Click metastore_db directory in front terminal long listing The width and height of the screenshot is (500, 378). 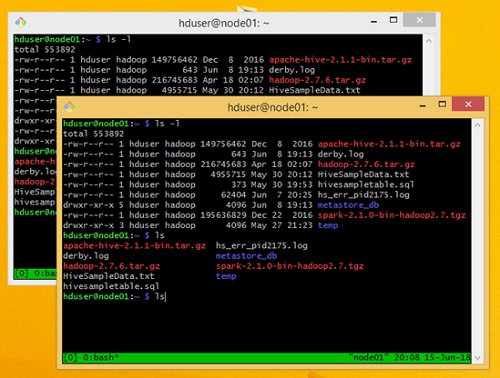click(x=348, y=205)
